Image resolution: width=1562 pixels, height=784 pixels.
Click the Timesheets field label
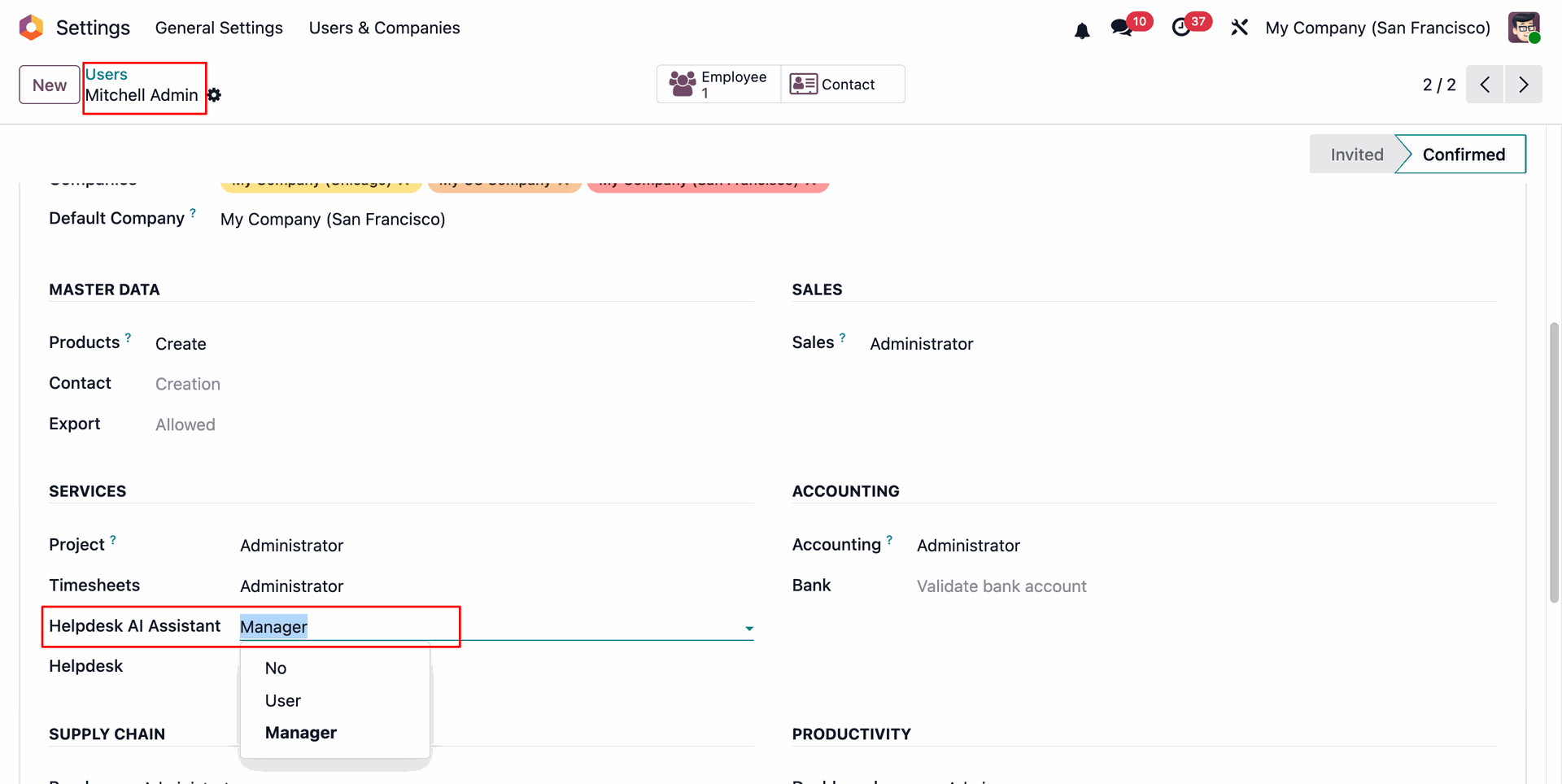[94, 586]
